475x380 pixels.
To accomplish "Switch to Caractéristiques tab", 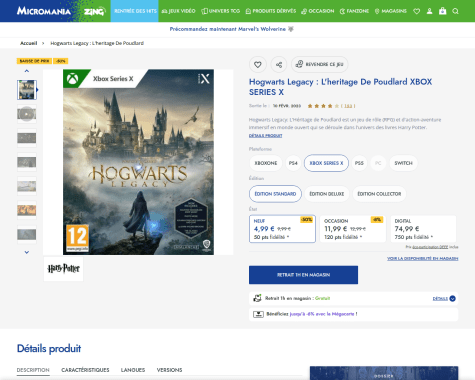I will [x=85, y=370].
